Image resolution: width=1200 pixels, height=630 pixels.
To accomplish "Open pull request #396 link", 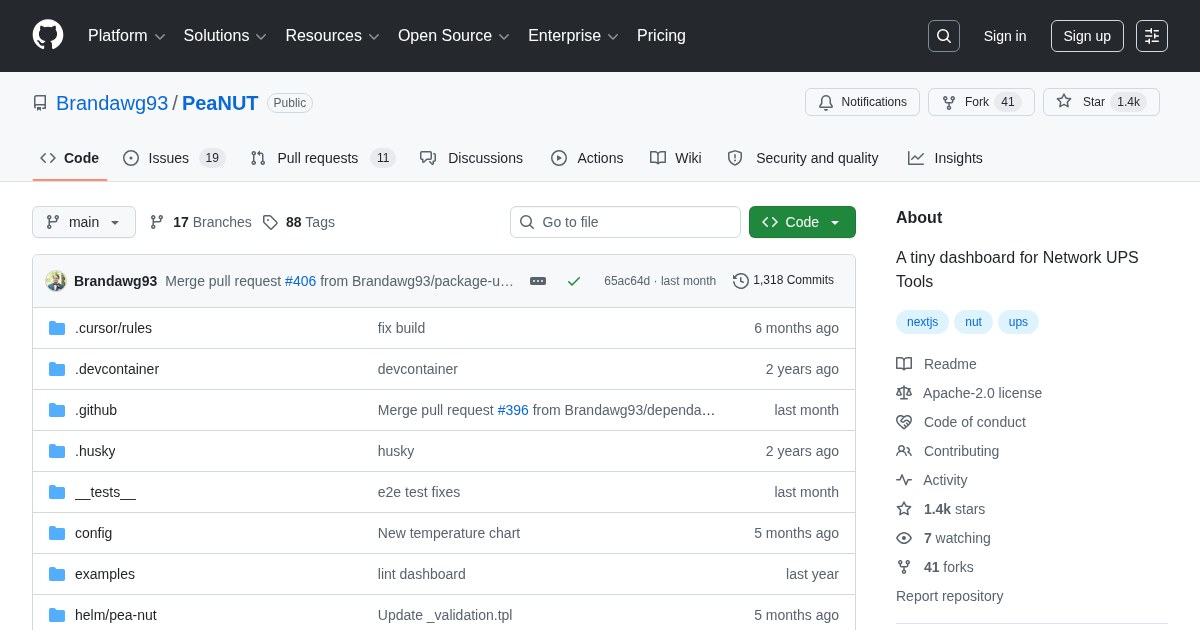I will click(513, 410).
